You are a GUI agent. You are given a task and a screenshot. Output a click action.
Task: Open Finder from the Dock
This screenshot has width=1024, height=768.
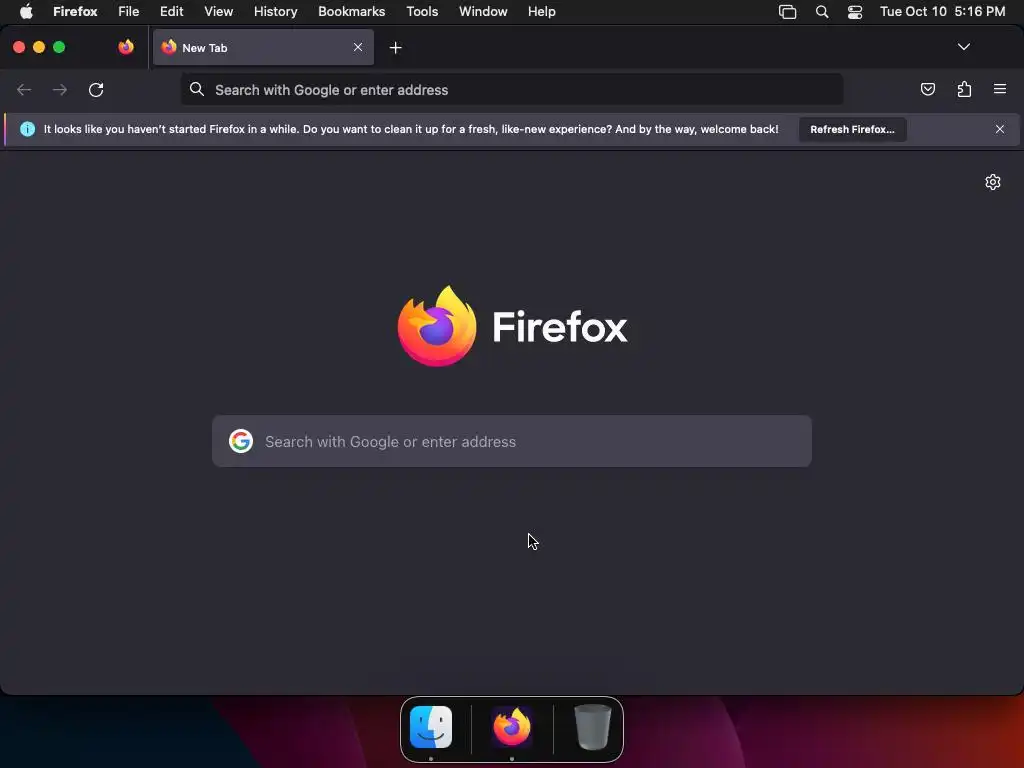[431, 727]
